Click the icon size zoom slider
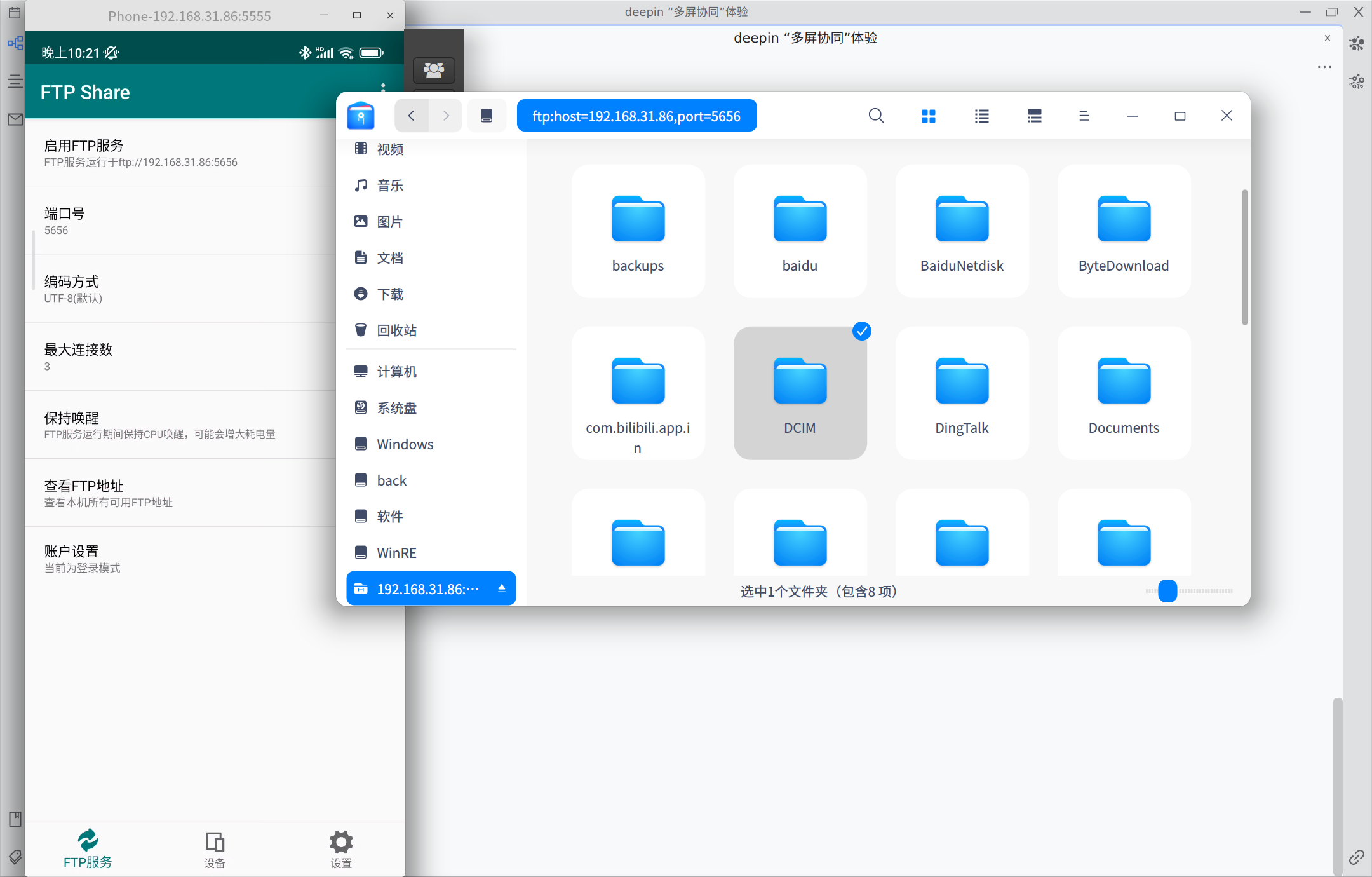 1167,591
